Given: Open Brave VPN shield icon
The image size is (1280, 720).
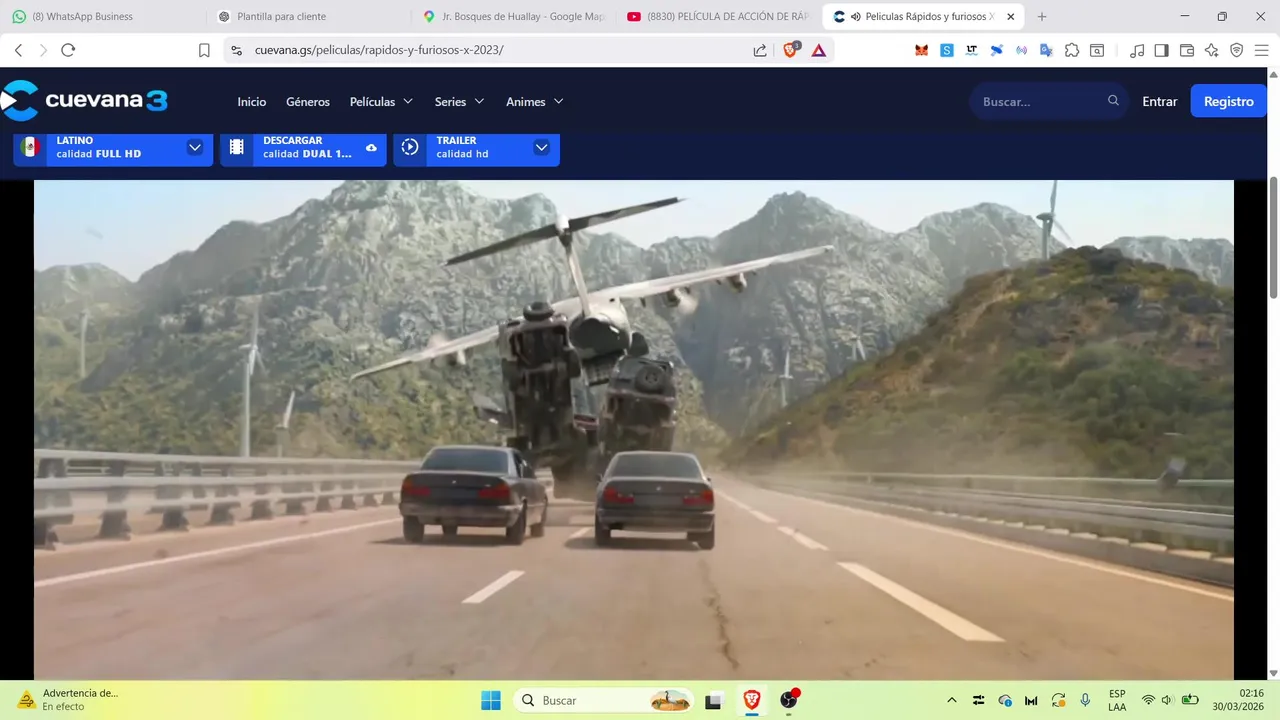Looking at the screenshot, I should click(x=1236, y=50).
